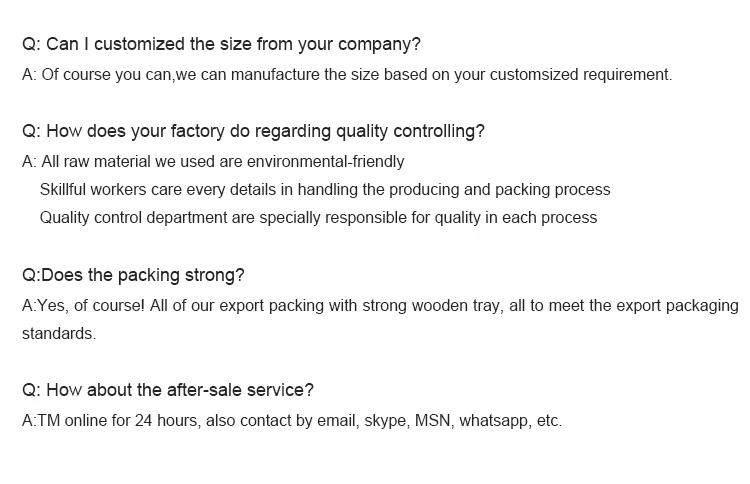
Task: Click the word "MSN" in the contact answer
Action: [435, 421]
